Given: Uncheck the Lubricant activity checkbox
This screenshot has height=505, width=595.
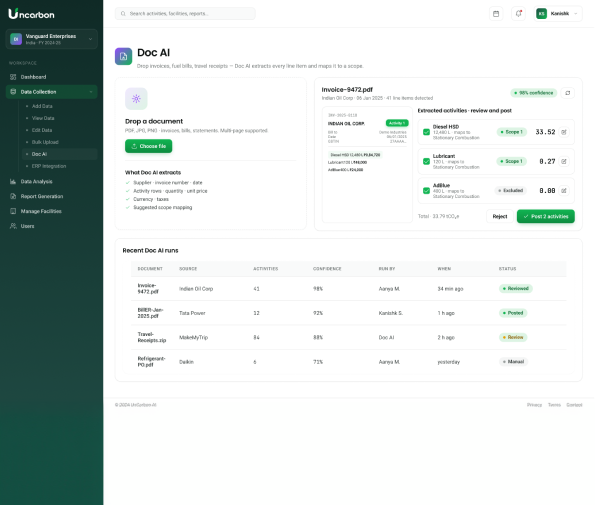Looking at the screenshot, I should tap(426, 161).
